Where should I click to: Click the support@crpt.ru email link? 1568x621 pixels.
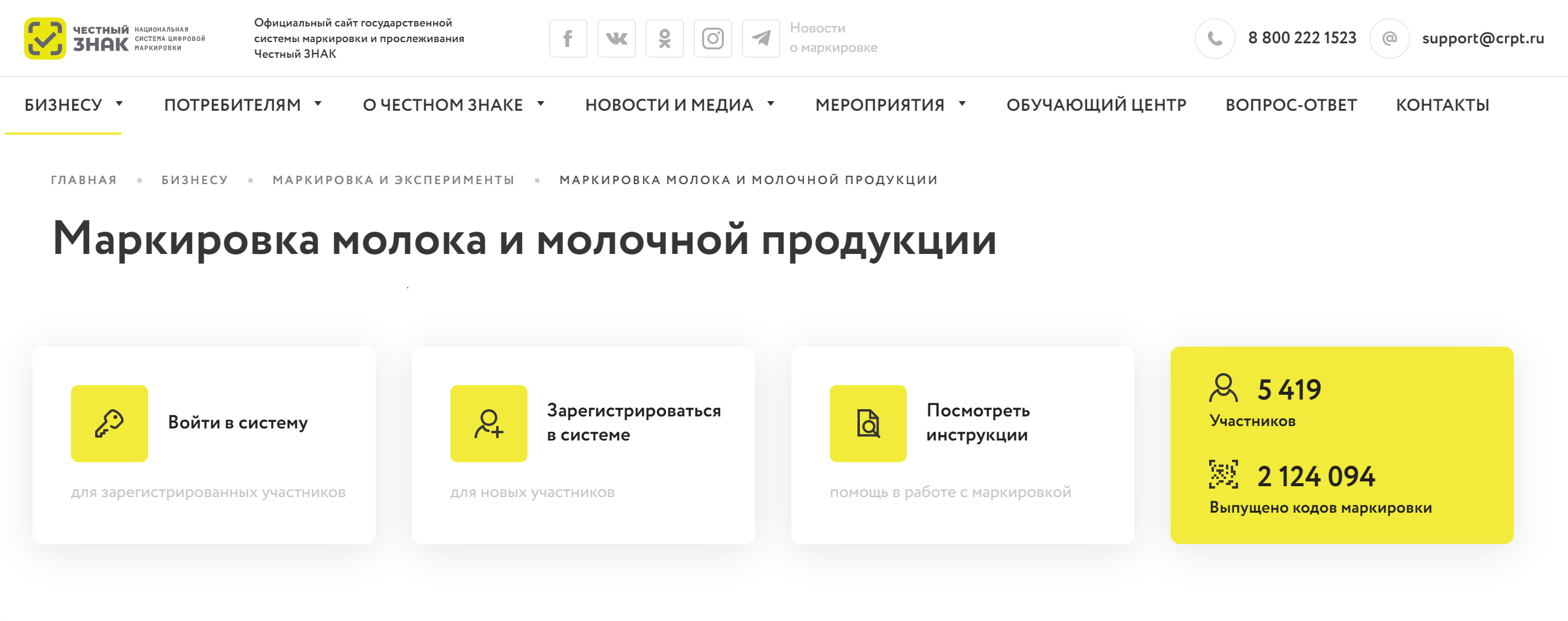click(x=1482, y=39)
